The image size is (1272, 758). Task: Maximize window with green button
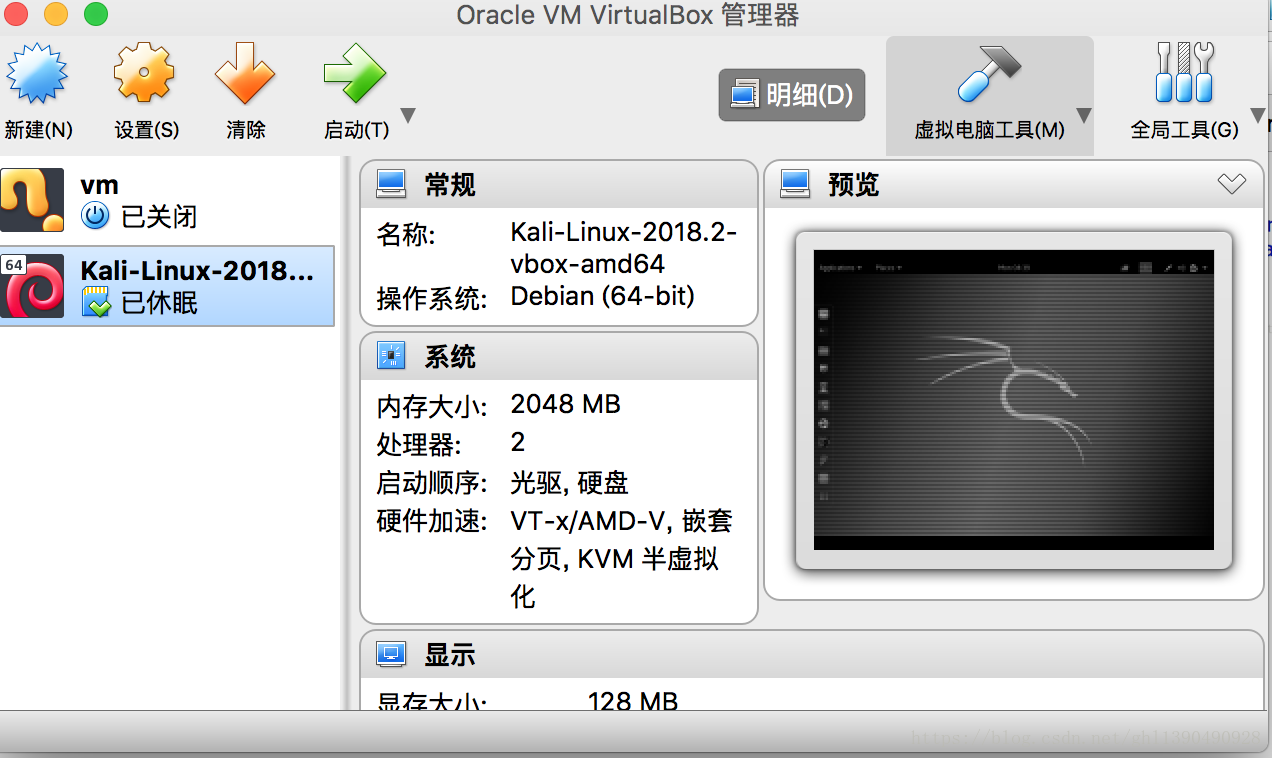(95, 14)
